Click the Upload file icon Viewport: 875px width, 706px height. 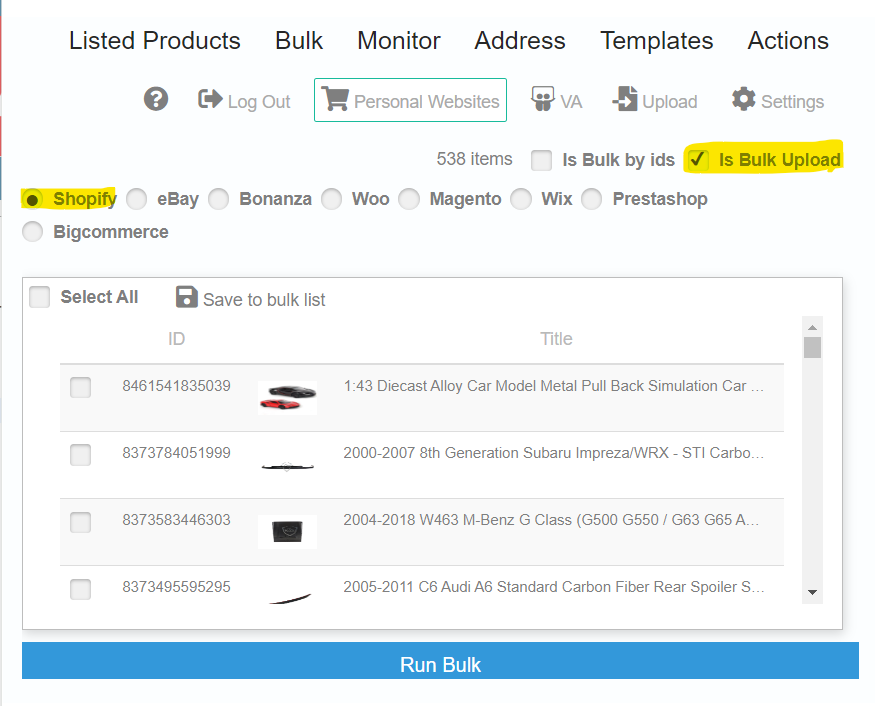coord(625,99)
